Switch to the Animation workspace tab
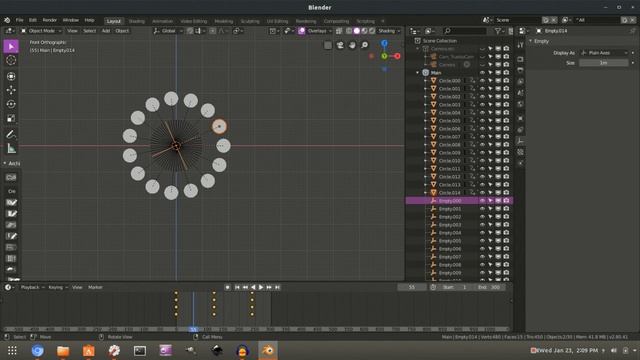 pos(162,21)
